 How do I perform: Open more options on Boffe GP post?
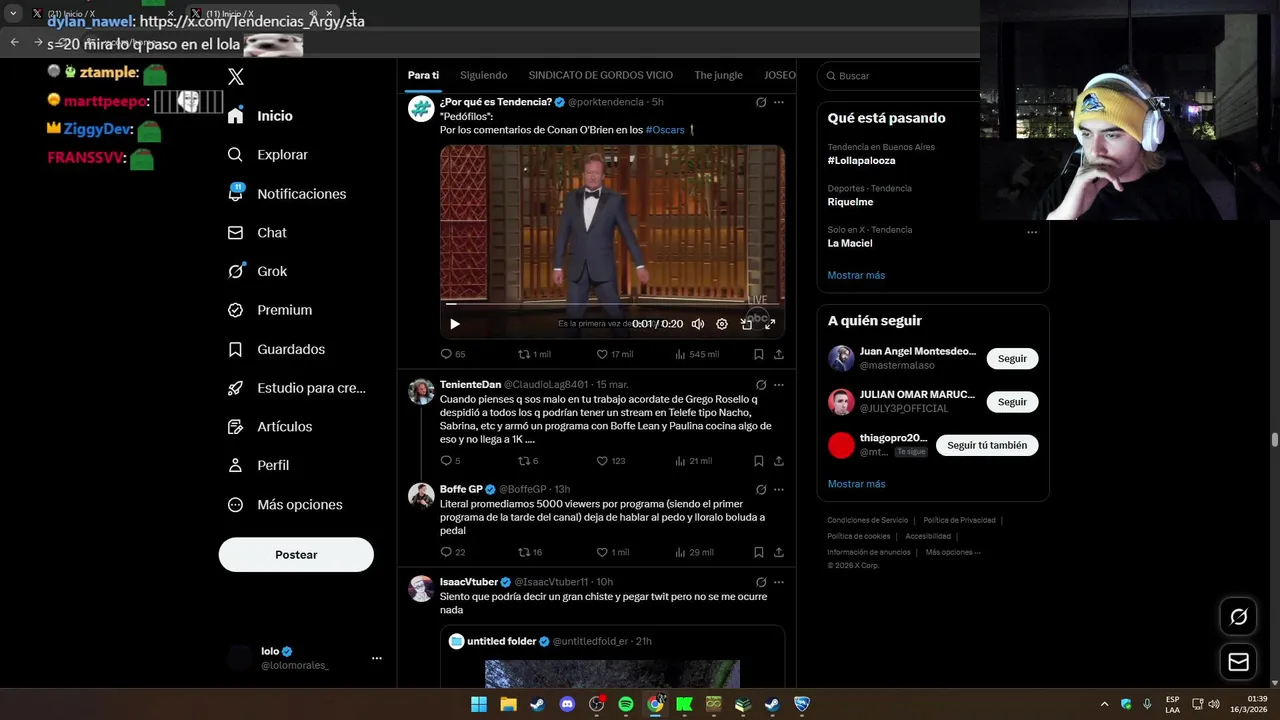point(779,490)
